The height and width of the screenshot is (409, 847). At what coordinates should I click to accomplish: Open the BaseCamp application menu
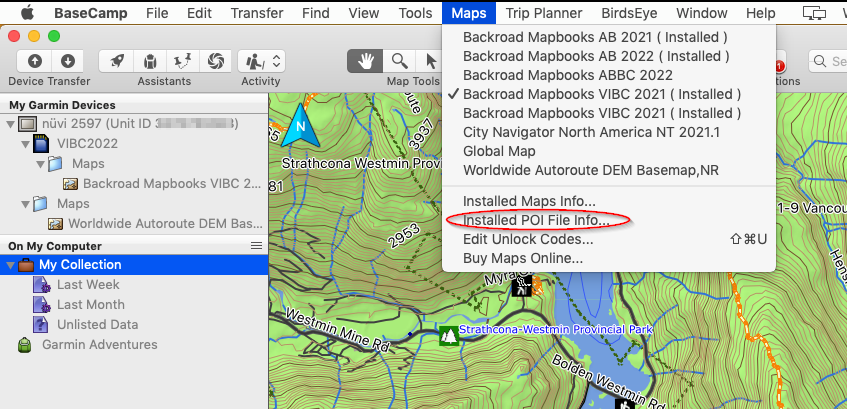(x=89, y=13)
